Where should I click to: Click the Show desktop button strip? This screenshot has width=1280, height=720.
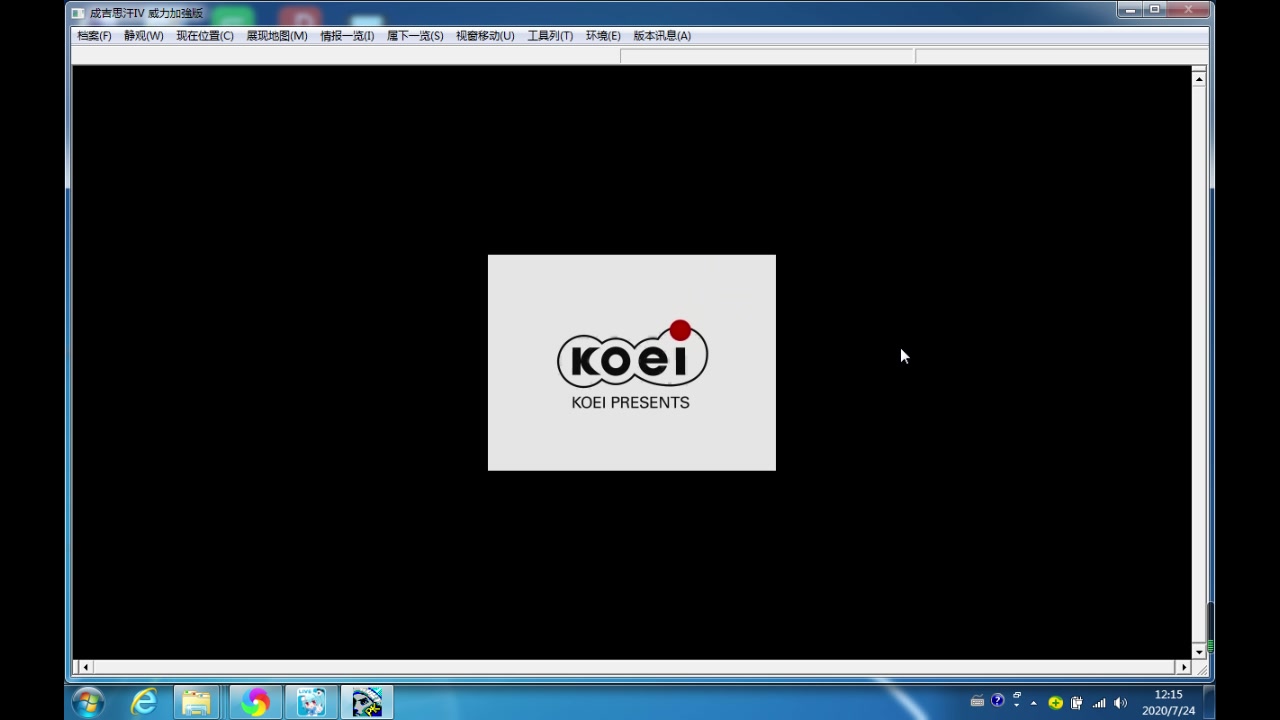(1208, 702)
